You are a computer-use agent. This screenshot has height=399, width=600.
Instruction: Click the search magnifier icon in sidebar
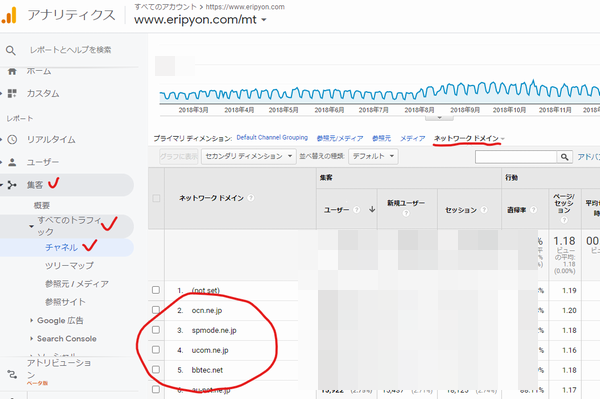[11, 50]
